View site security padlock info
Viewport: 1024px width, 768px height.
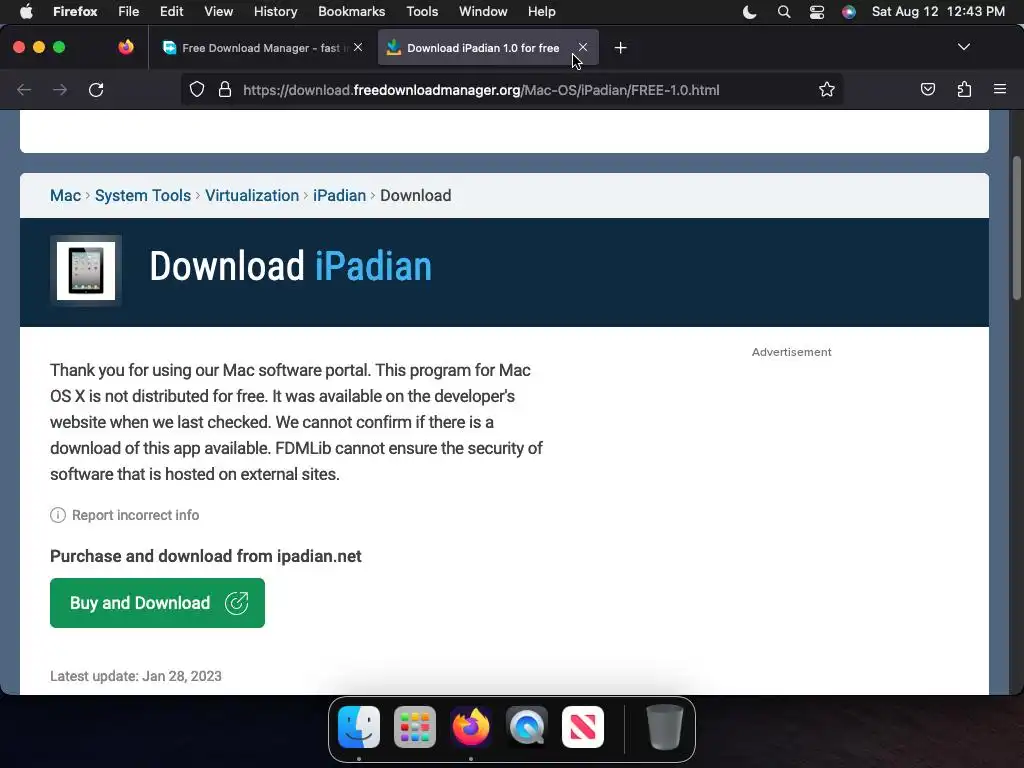coord(225,89)
